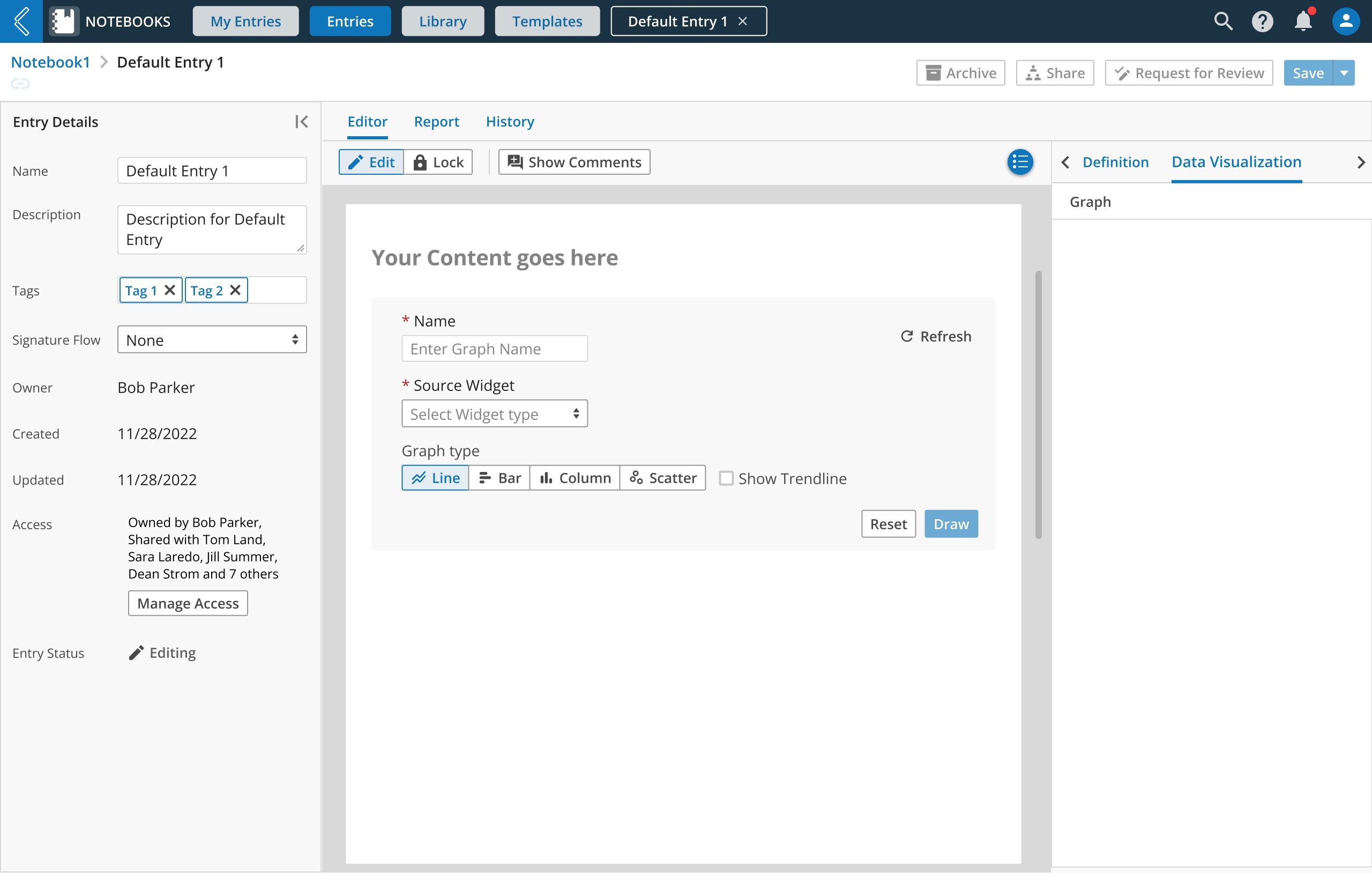The width and height of the screenshot is (1372, 873).
Task: Click the Manage Access button
Action: [x=188, y=603]
